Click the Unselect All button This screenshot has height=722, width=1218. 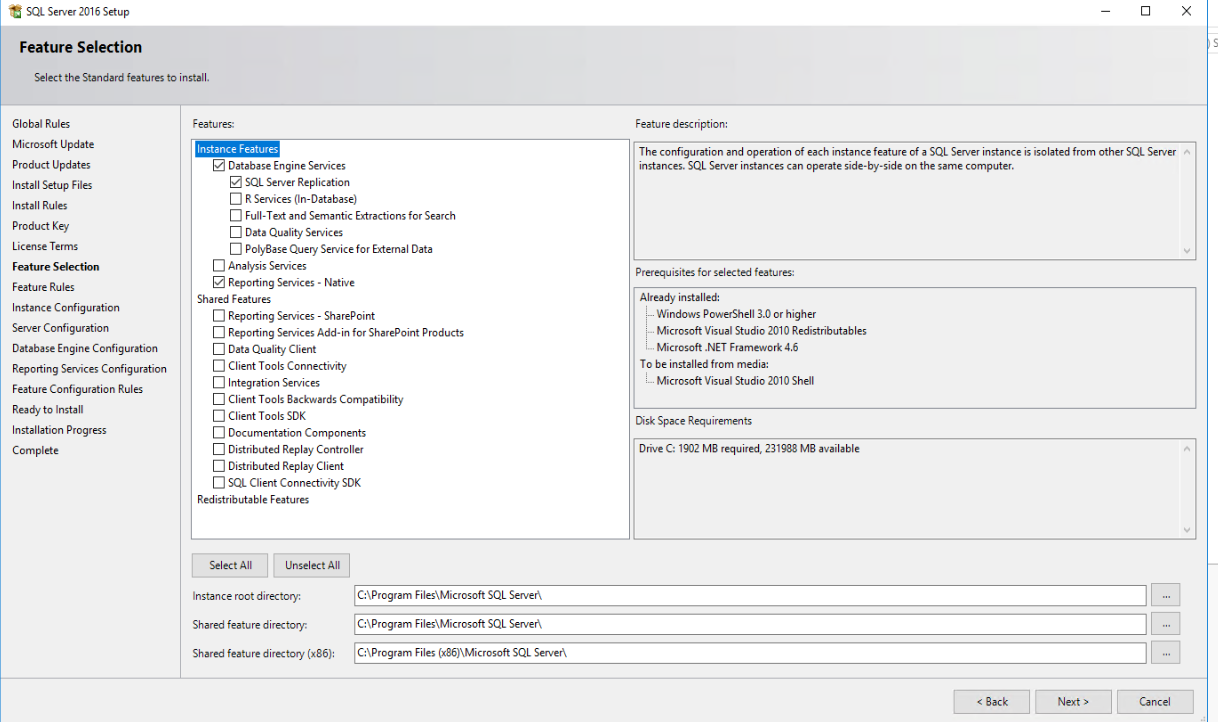tap(311, 565)
